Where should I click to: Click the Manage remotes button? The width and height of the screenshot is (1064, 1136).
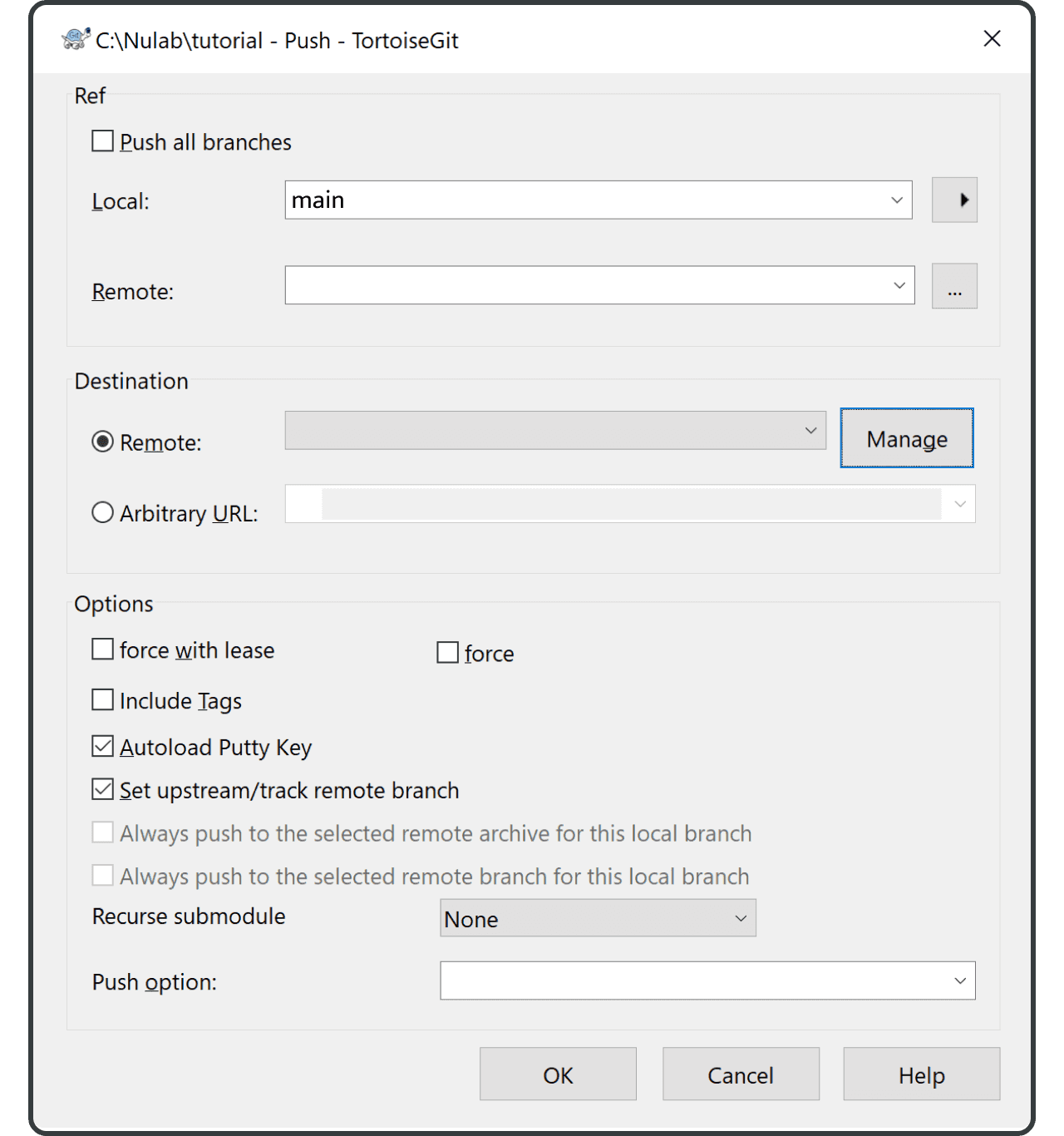tap(907, 438)
